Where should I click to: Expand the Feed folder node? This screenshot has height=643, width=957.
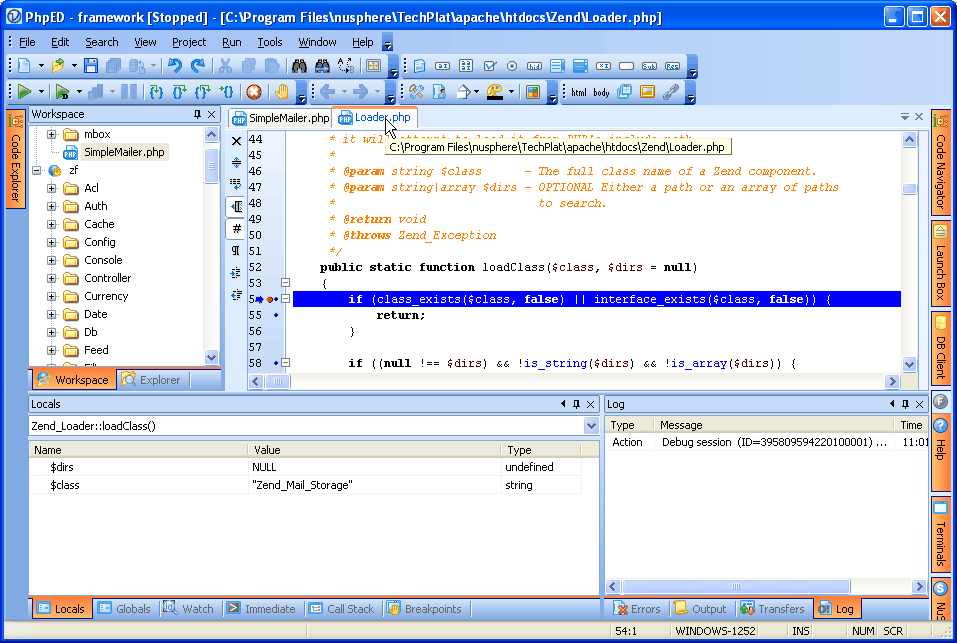(x=52, y=350)
